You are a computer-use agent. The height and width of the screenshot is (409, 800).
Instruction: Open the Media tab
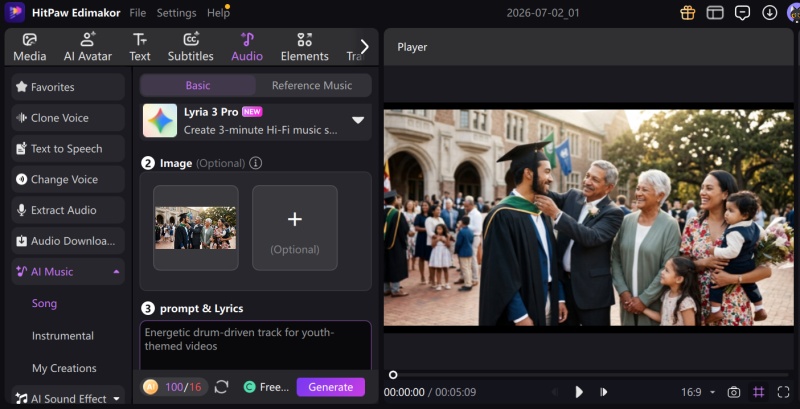[30, 47]
